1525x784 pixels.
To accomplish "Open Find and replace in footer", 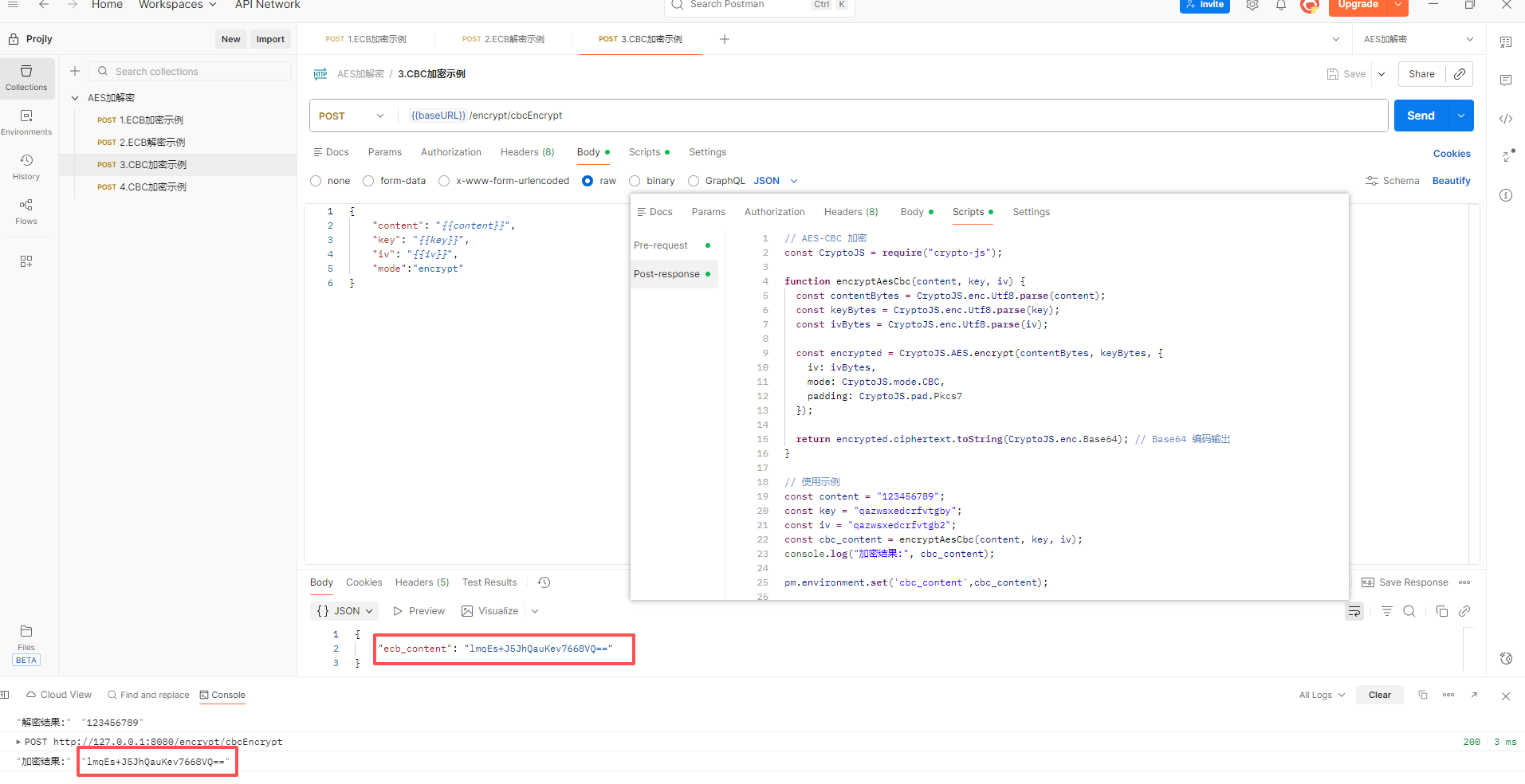I will click(148, 695).
